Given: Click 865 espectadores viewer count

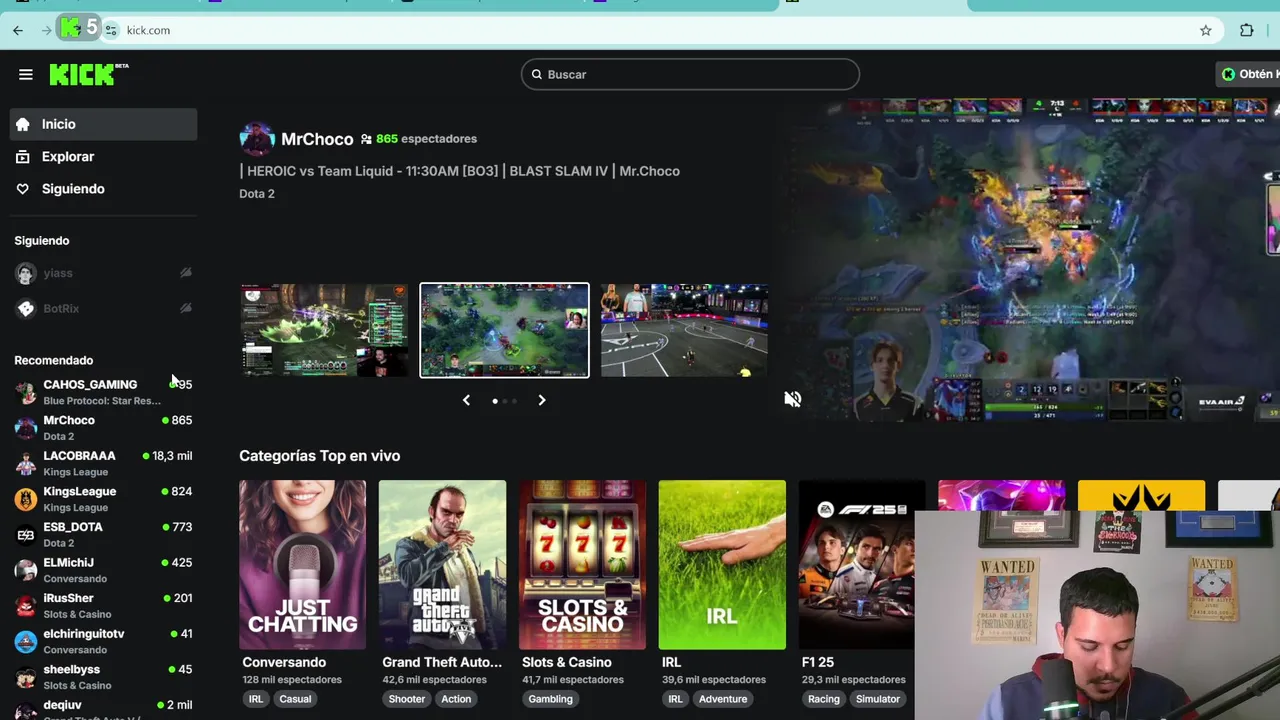Looking at the screenshot, I should click(427, 139).
